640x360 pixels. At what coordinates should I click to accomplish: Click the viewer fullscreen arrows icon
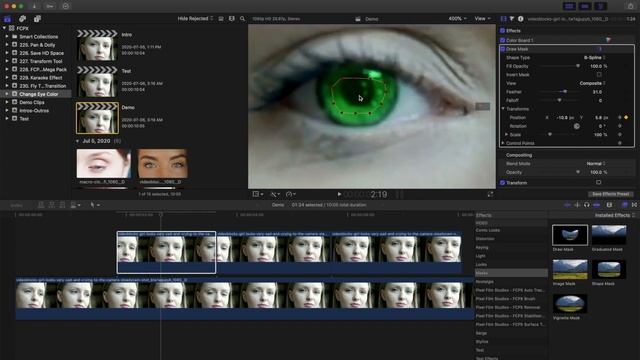pyautogui.click(x=490, y=194)
